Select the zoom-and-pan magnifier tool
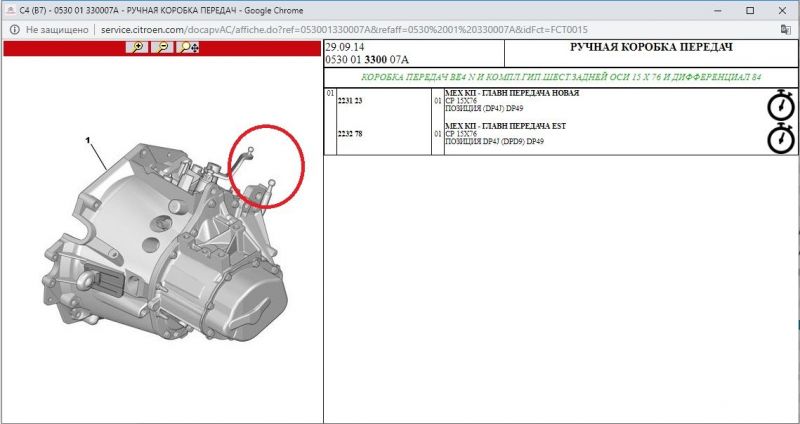Screen dimensions: 800x424 pos(188,48)
